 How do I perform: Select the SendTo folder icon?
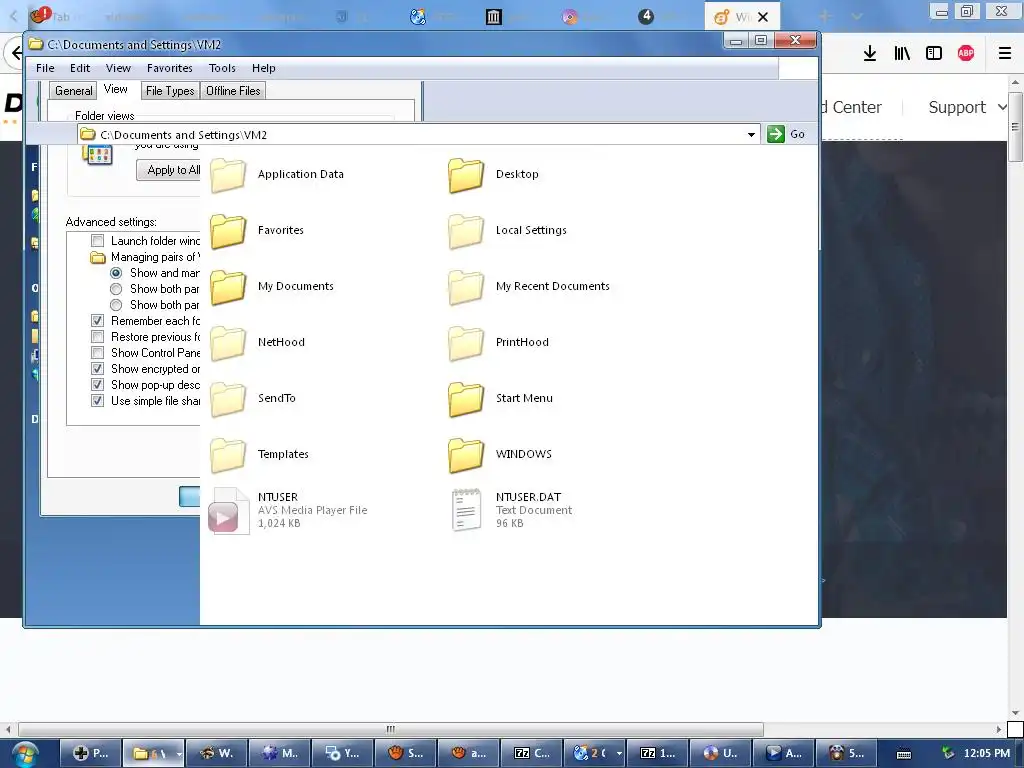point(228,400)
